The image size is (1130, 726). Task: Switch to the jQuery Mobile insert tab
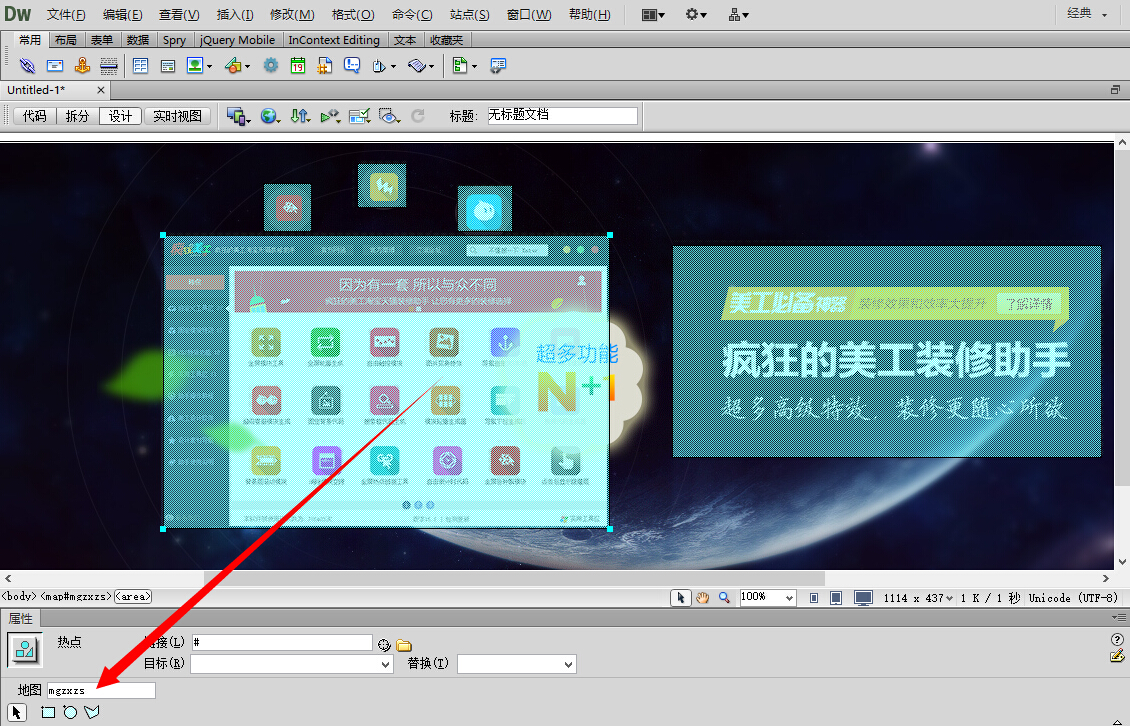point(238,40)
